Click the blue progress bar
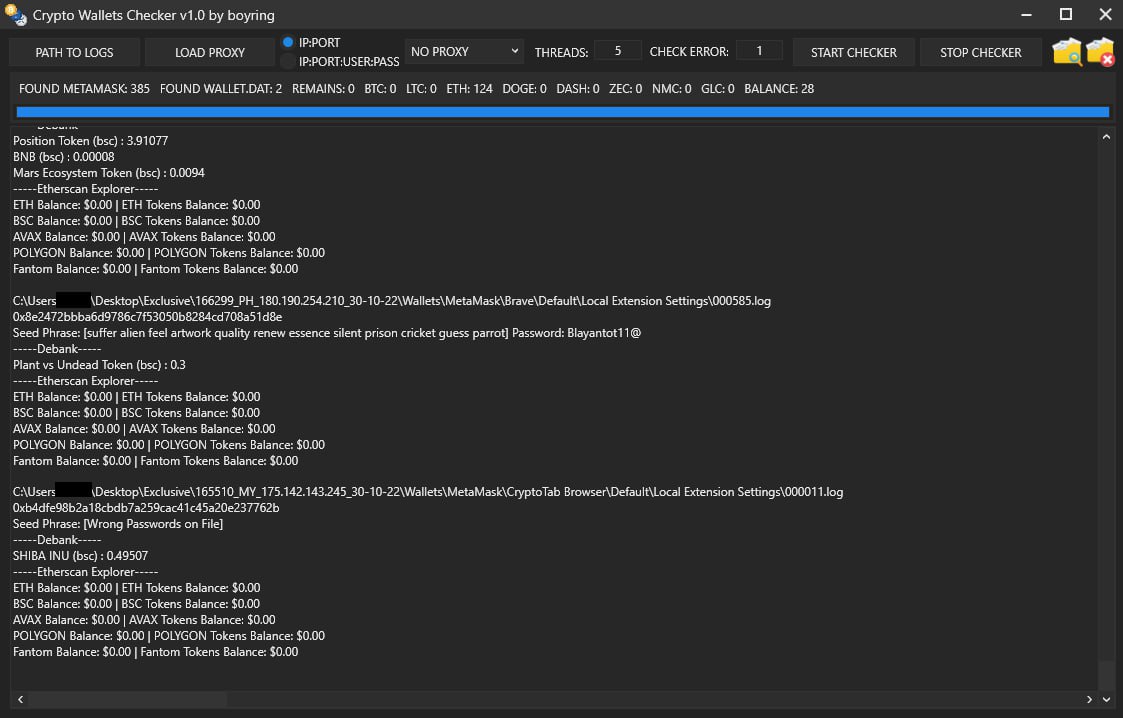 point(560,112)
